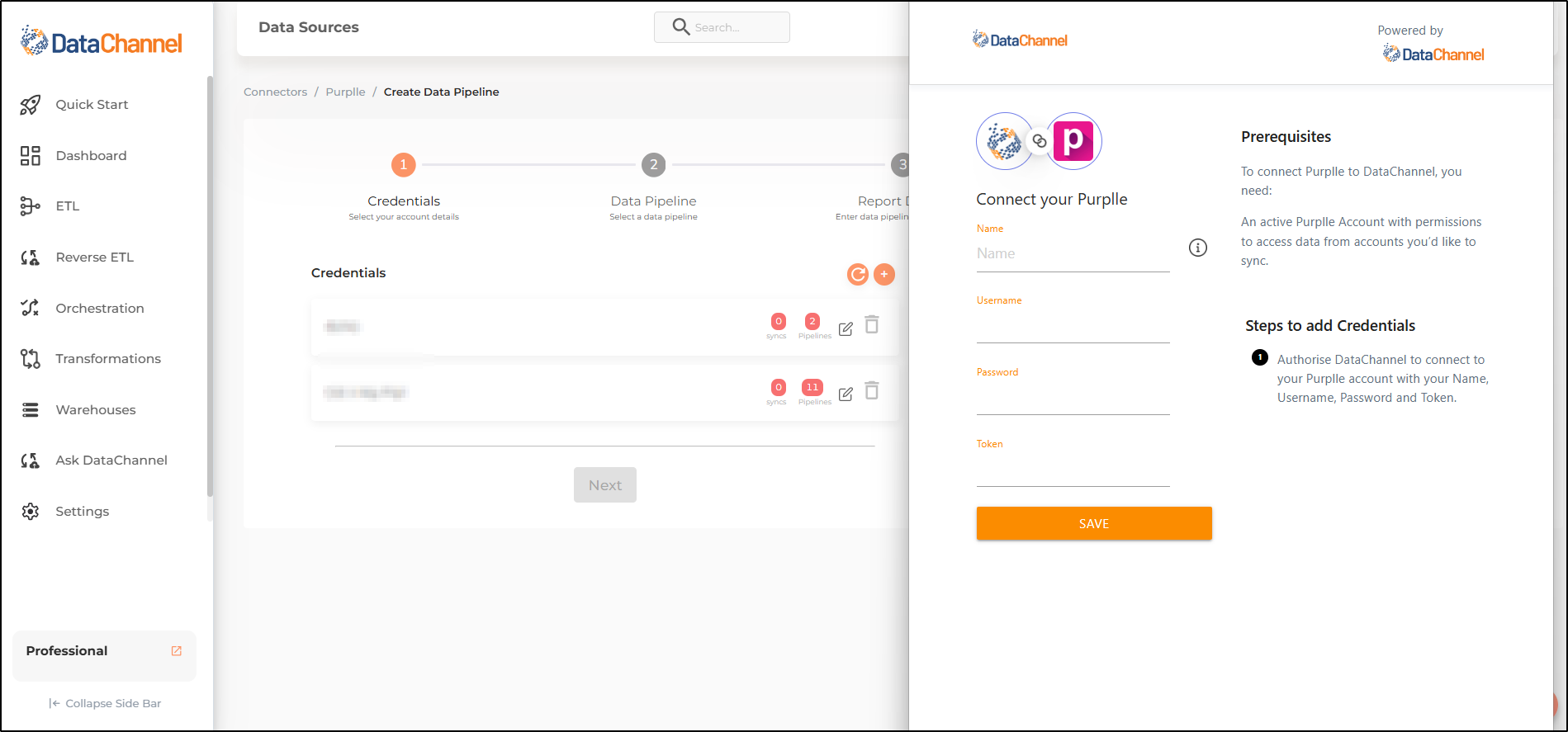Focus the Username input field

(x=1073, y=327)
